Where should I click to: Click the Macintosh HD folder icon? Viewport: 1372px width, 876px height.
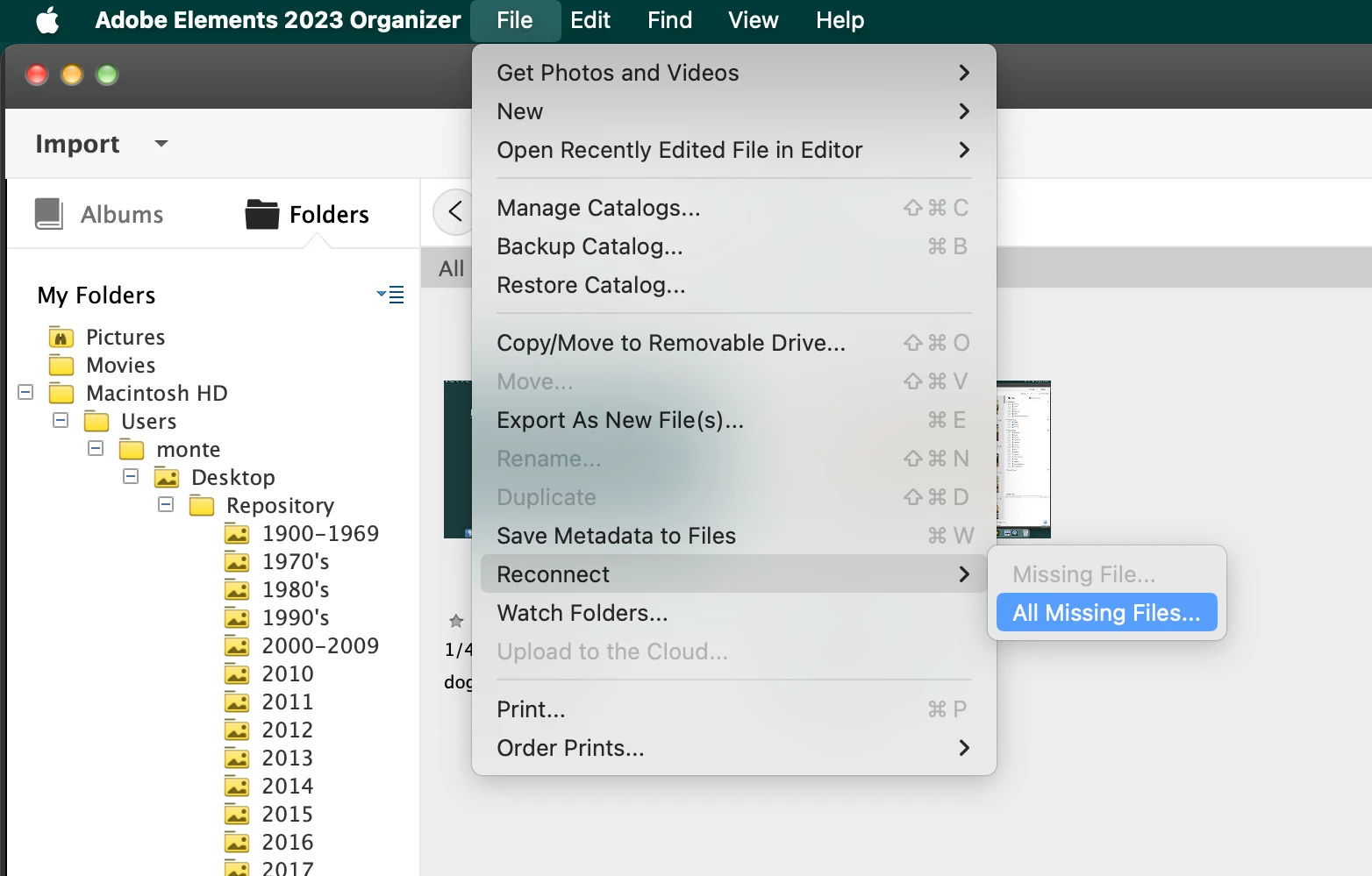(x=61, y=393)
